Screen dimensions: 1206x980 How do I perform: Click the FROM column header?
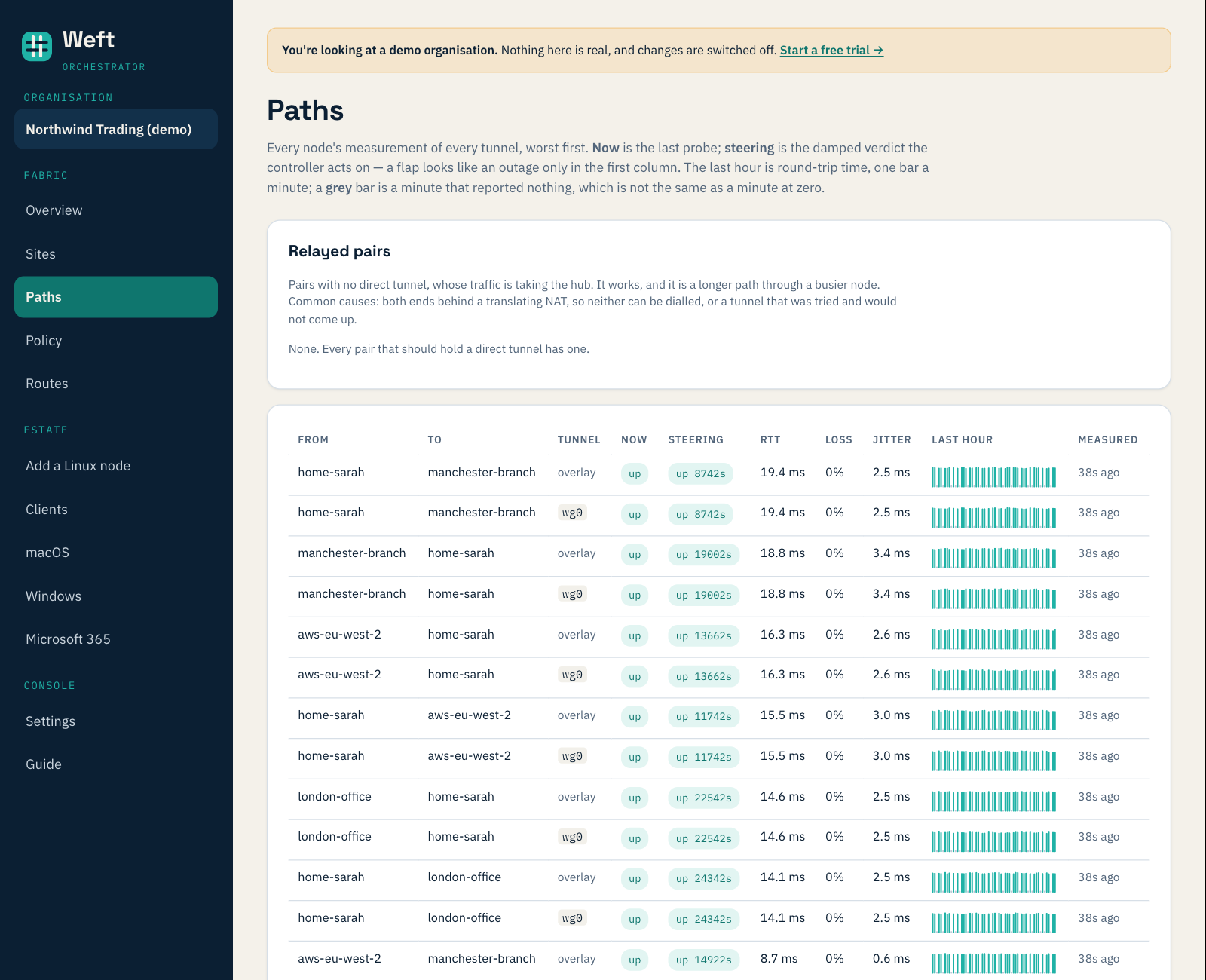click(314, 439)
